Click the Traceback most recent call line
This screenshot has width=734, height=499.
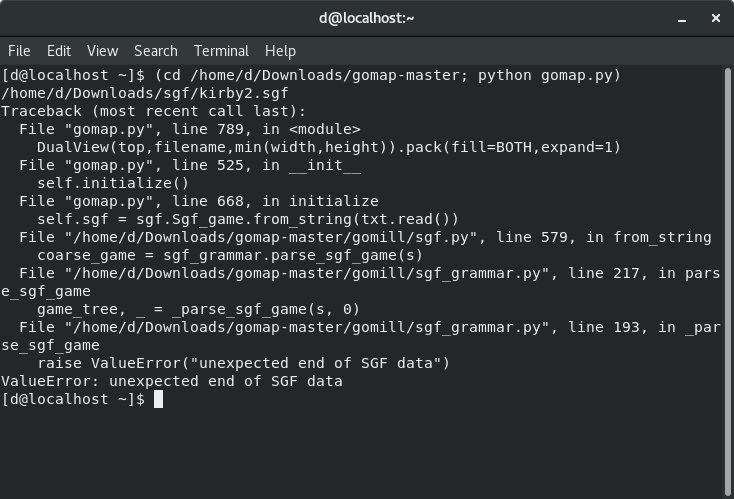pyautogui.click(x=154, y=111)
